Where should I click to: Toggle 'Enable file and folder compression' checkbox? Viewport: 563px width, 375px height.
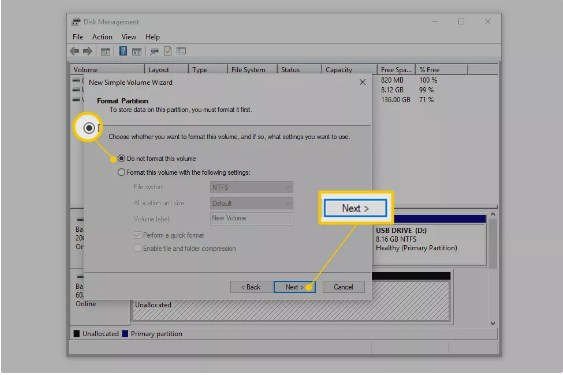click(x=137, y=249)
